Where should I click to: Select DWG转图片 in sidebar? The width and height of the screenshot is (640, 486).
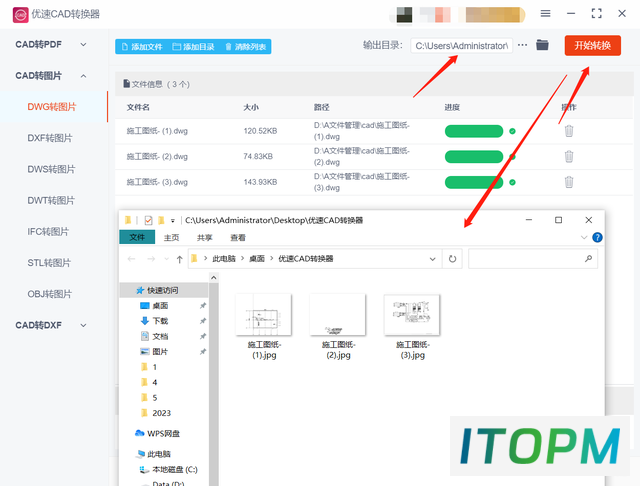point(52,107)
